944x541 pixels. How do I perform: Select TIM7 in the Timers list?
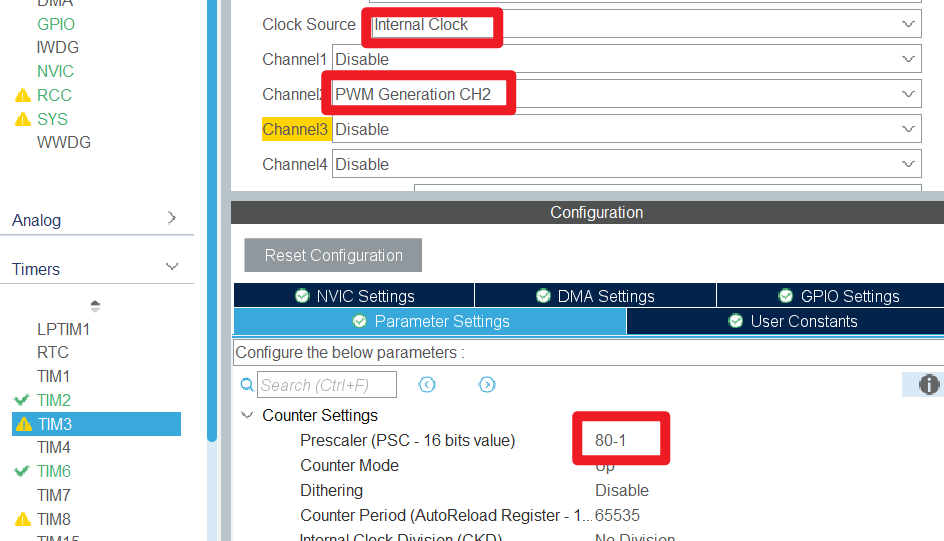pos(54,495)
